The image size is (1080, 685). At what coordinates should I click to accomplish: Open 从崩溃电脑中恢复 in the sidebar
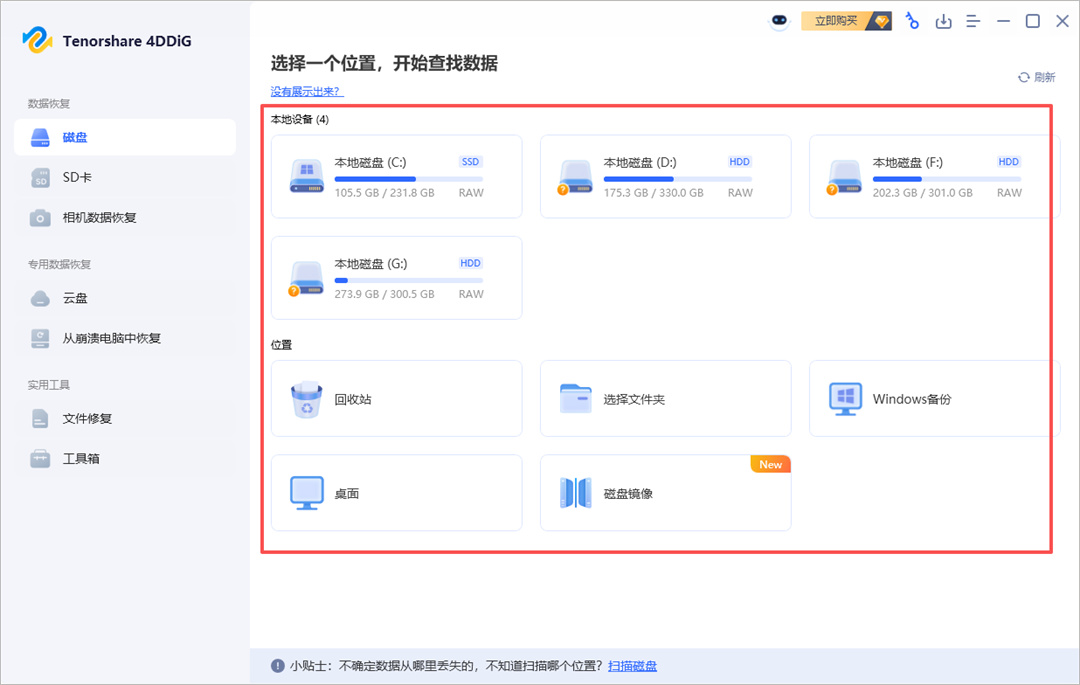(x=125, y=338)
